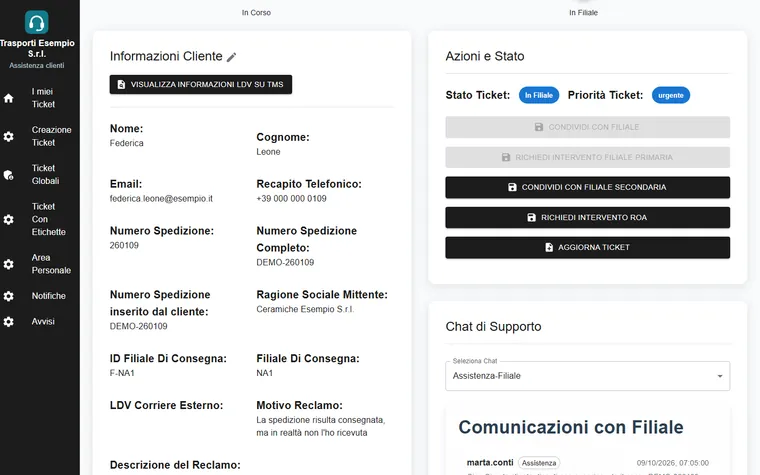Image resolution: width=760 pixels, height=475 pixels.
Task: Open Notifiche menu entry
Action: coord(40,296)
